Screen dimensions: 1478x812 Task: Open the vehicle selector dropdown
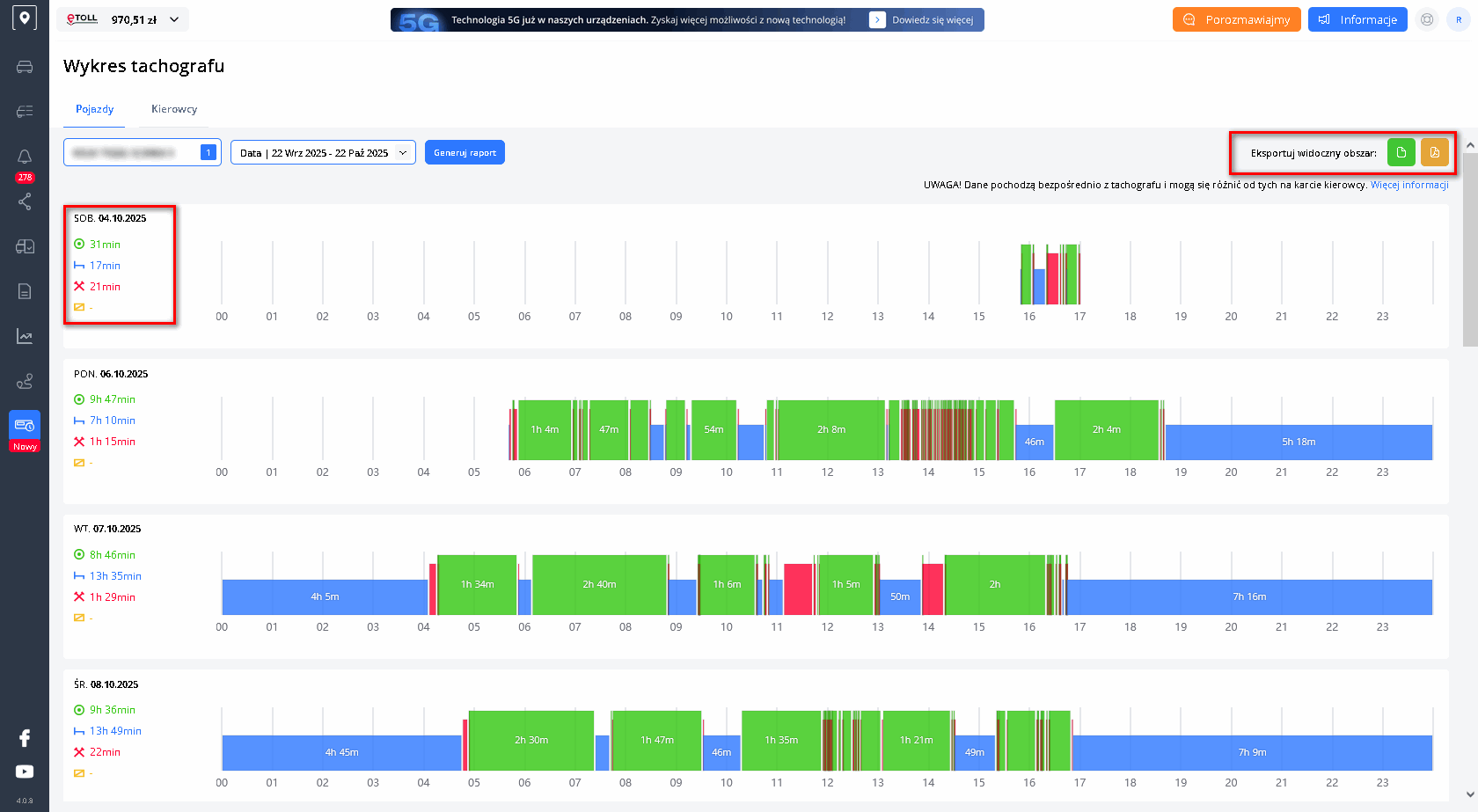142,153
